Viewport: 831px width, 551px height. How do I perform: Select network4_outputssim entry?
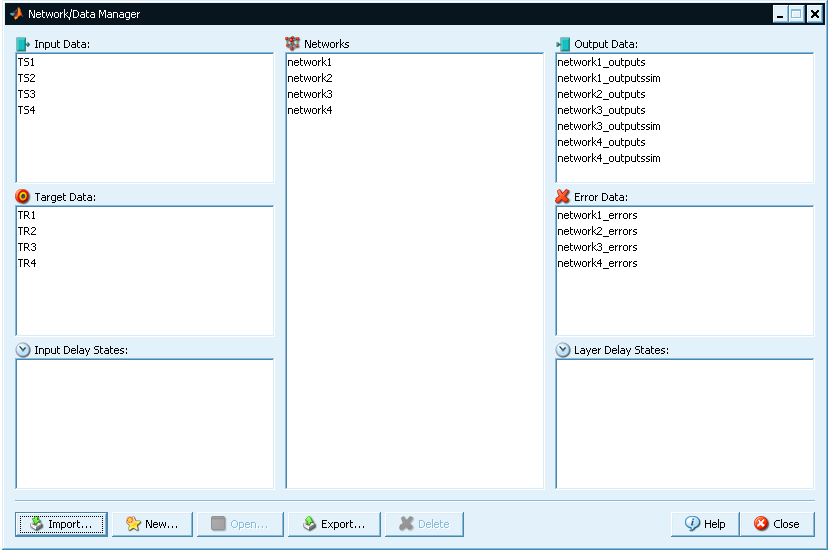[684, 158]
